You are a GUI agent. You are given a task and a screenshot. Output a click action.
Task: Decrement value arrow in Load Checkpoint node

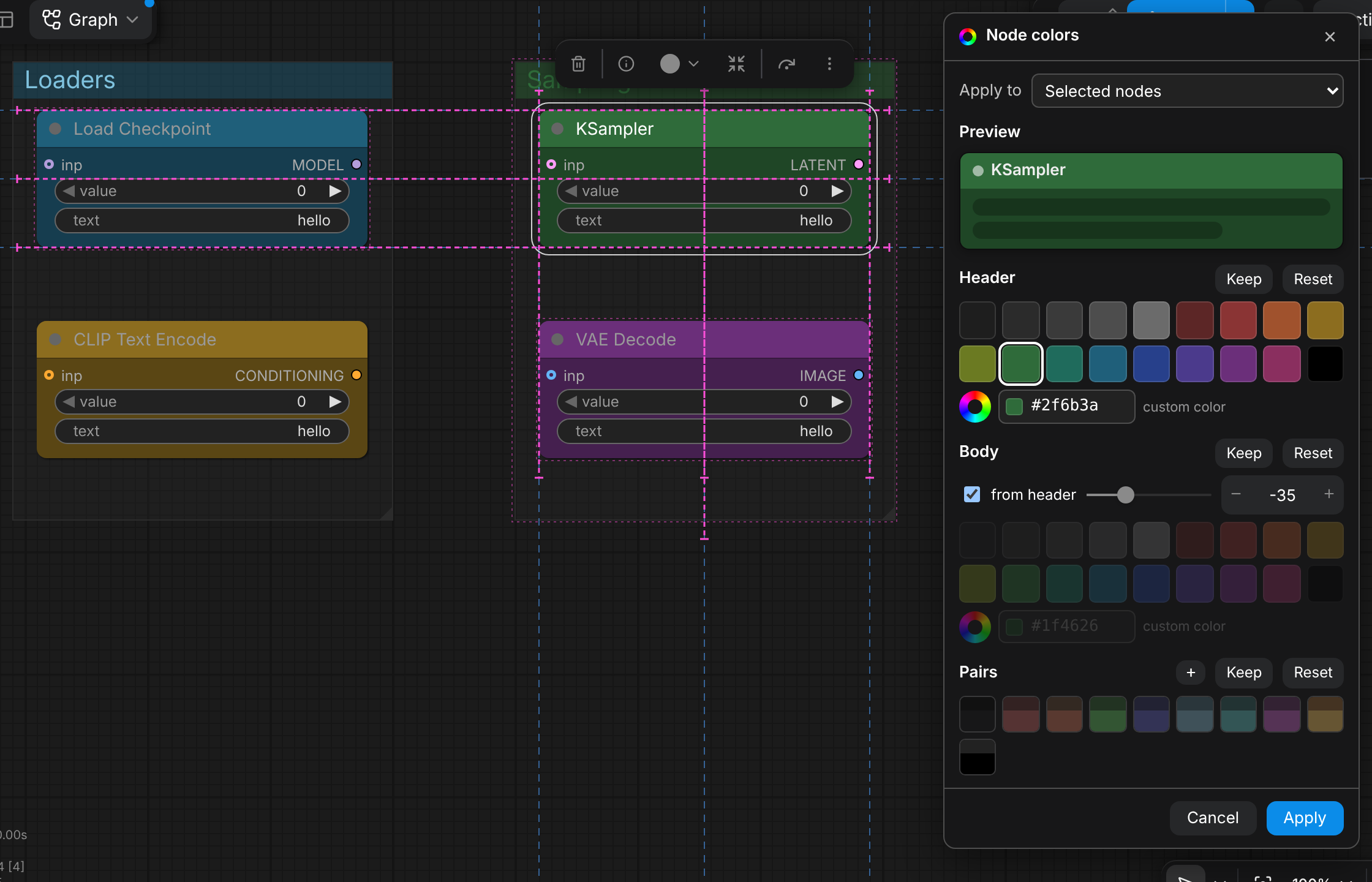click(69, 191)
